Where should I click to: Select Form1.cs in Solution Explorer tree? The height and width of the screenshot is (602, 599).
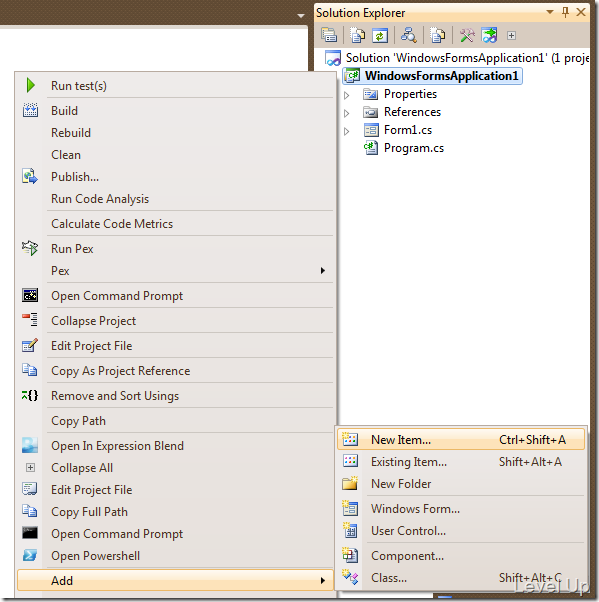(x=407, y=130)
